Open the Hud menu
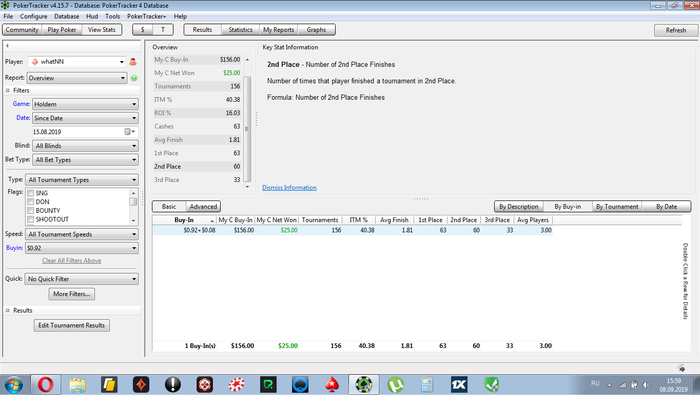This screenshot has height=403, width=700. tap(92, 17)
